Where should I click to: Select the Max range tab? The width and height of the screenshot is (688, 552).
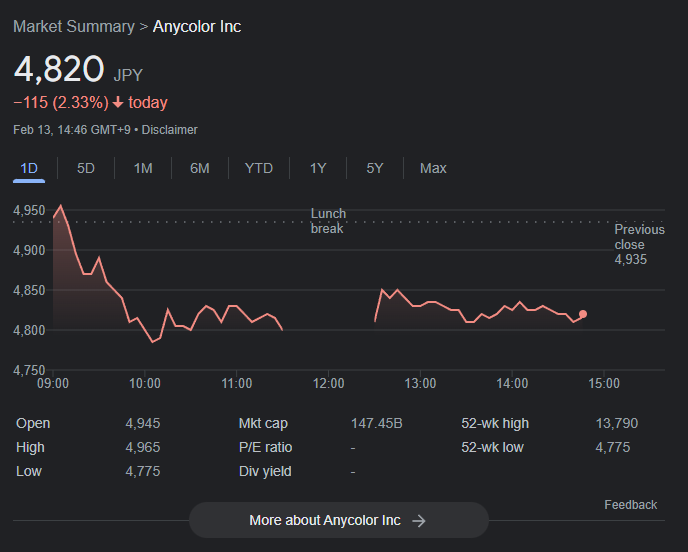[433, 168]
